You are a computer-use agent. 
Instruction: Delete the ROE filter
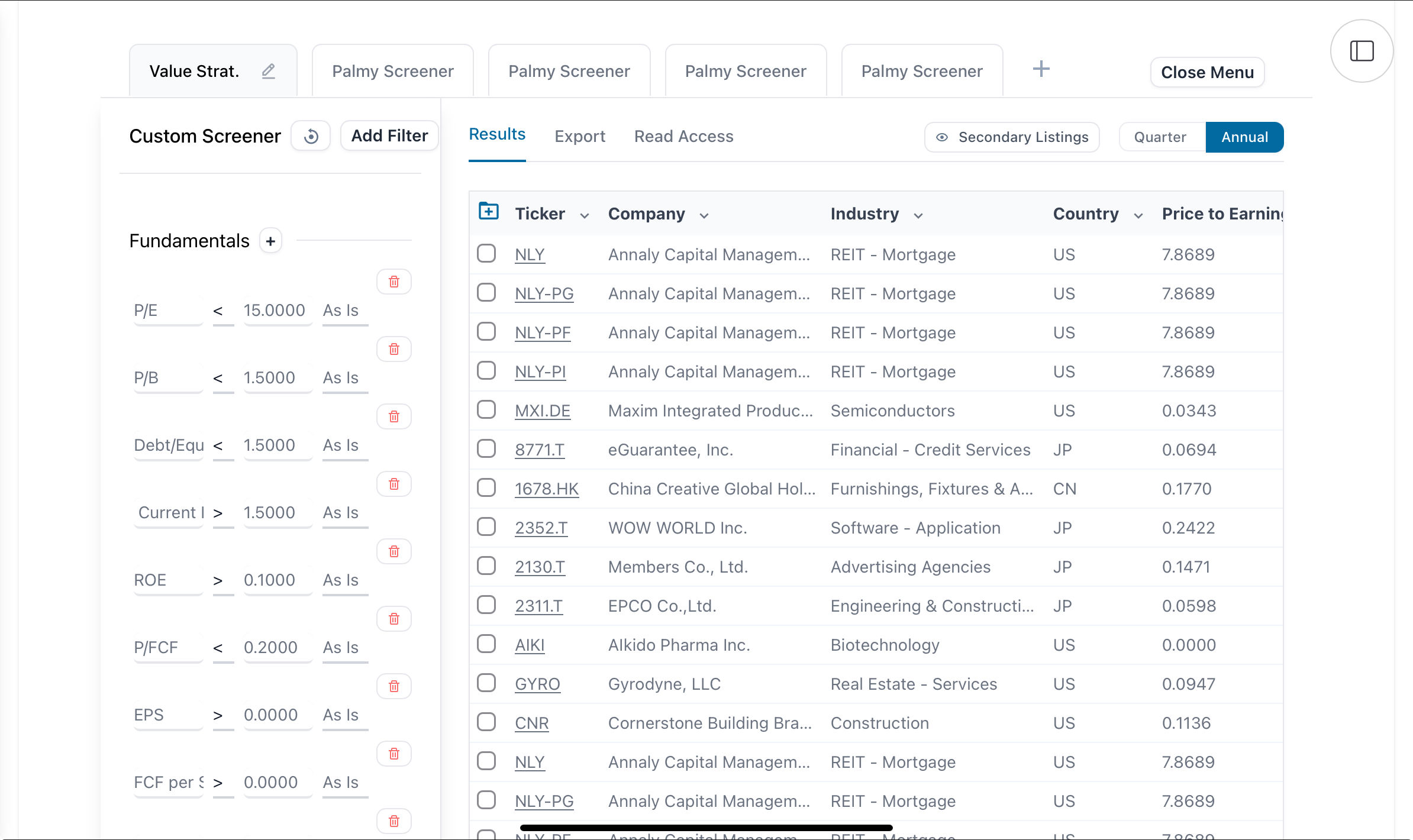pyautogui.click(x=394, y=551)
